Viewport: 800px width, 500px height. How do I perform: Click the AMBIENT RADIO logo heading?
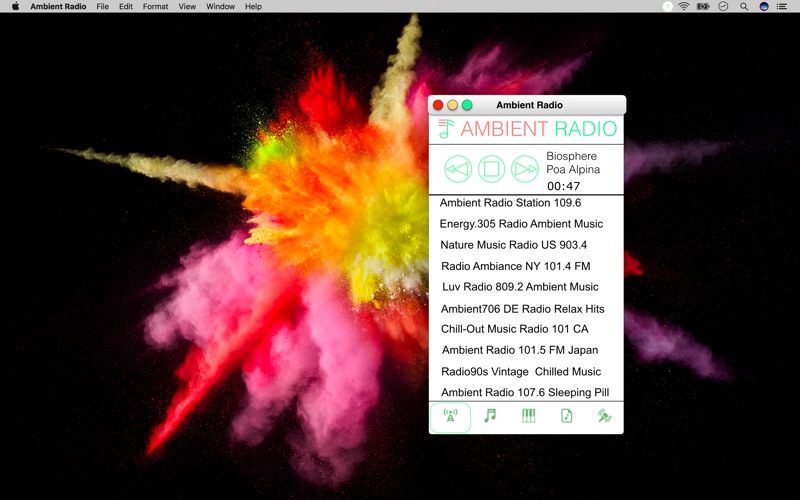tap(539, 129)
